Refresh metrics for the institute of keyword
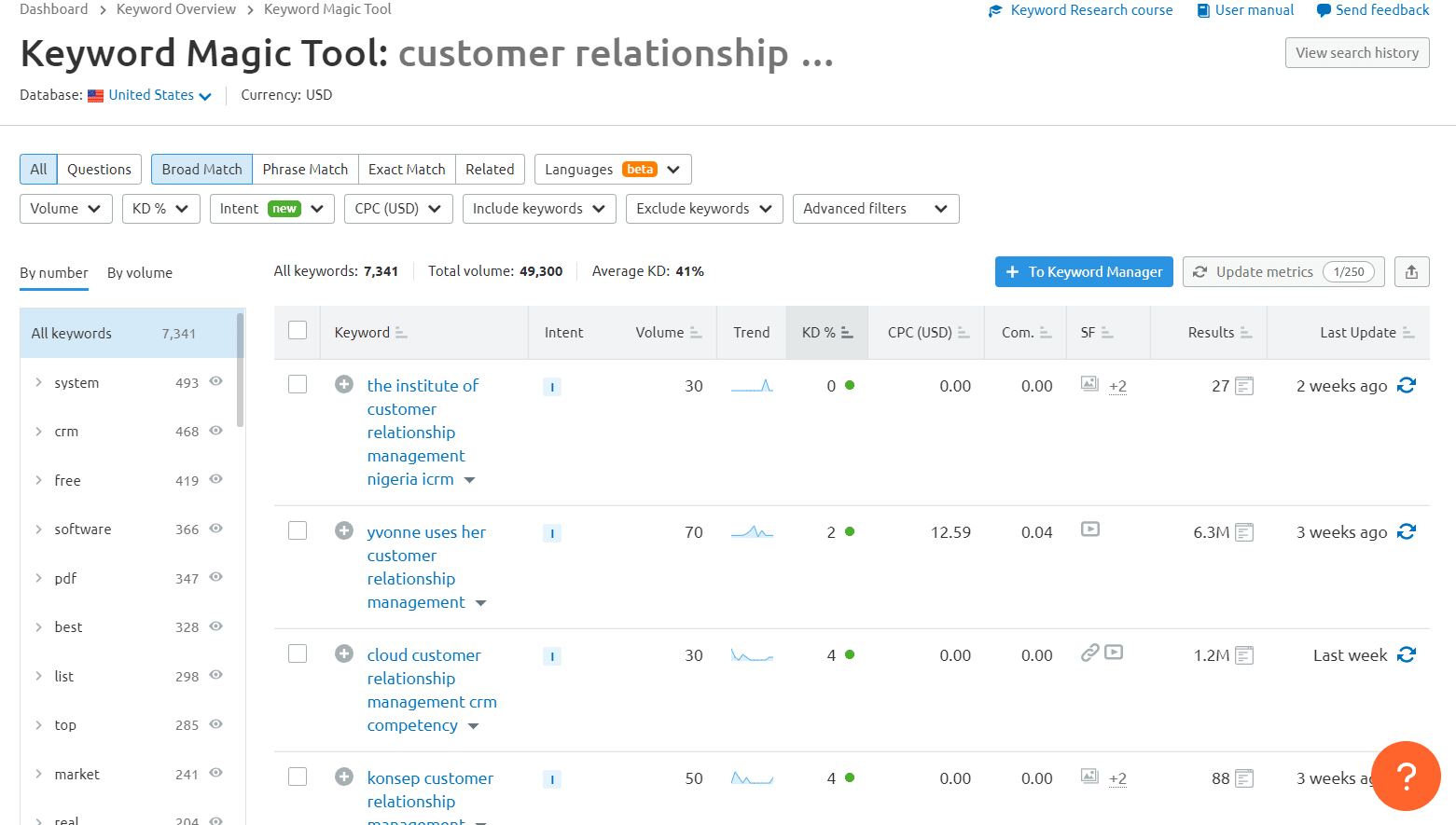This screenshot has width=1456, height=825. point(1407,386)
